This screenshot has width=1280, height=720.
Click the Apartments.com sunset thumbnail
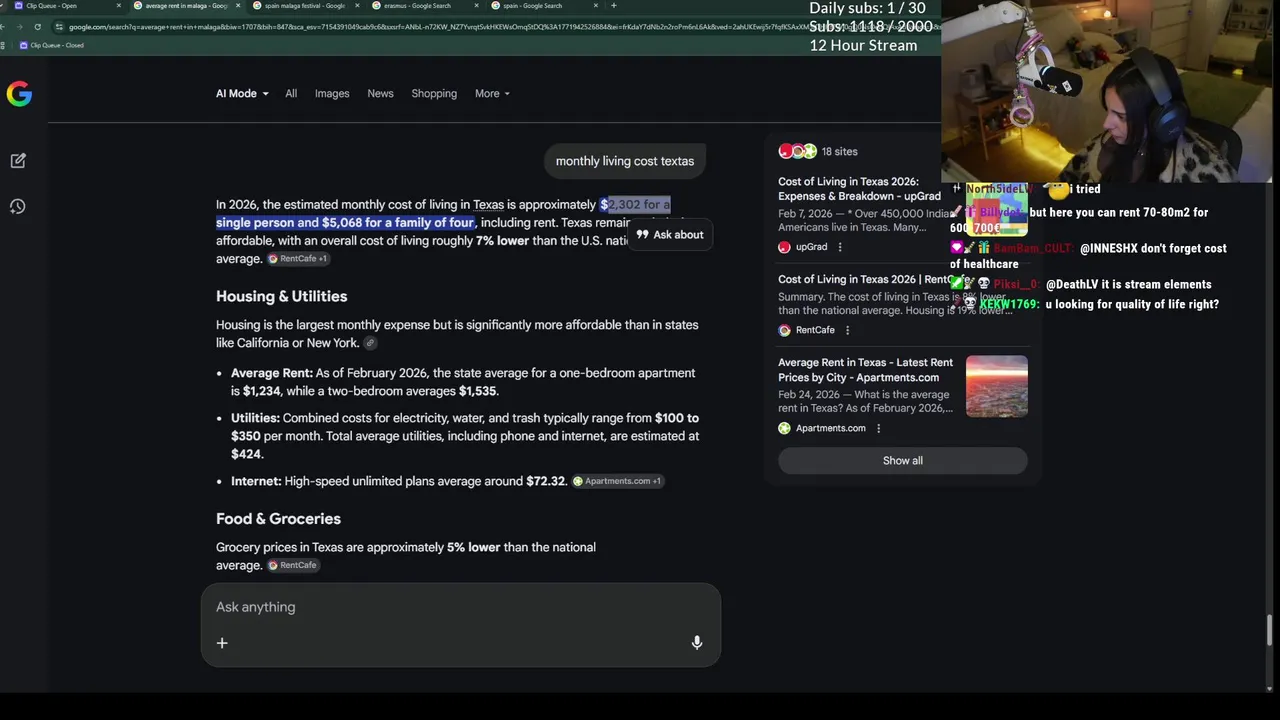(x=997, y=386)
